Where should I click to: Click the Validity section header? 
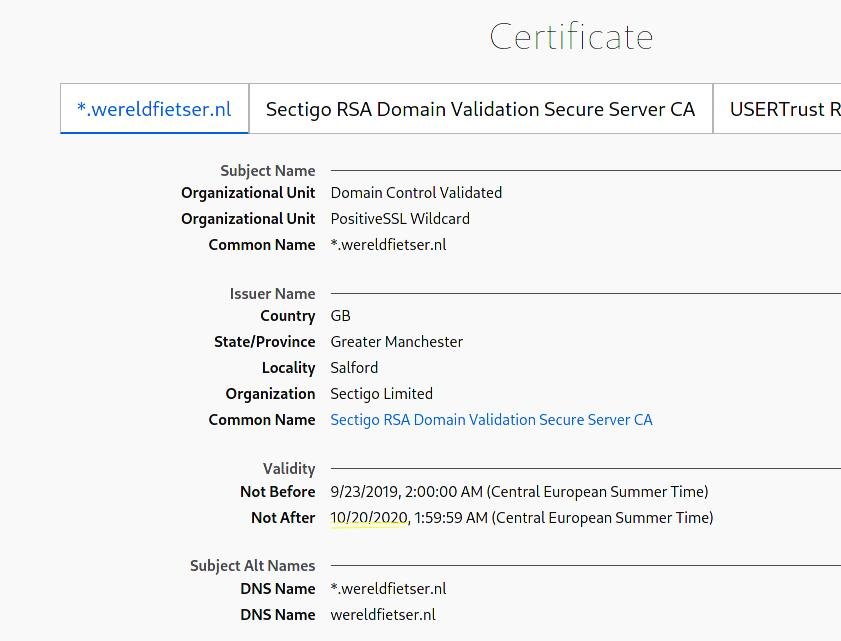[x=288, y=469]
